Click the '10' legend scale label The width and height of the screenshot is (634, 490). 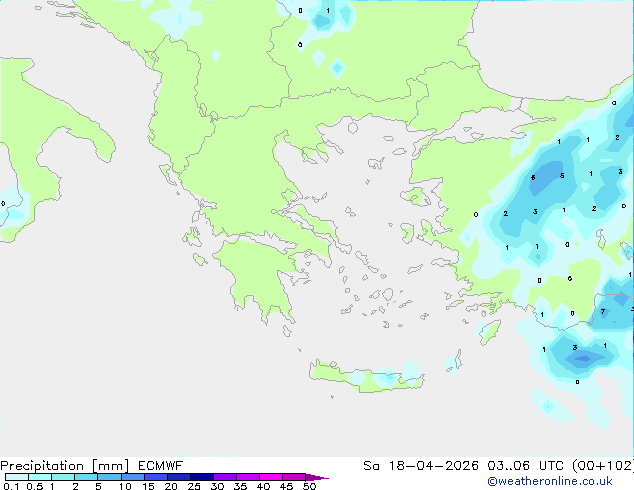pos(125,486)
